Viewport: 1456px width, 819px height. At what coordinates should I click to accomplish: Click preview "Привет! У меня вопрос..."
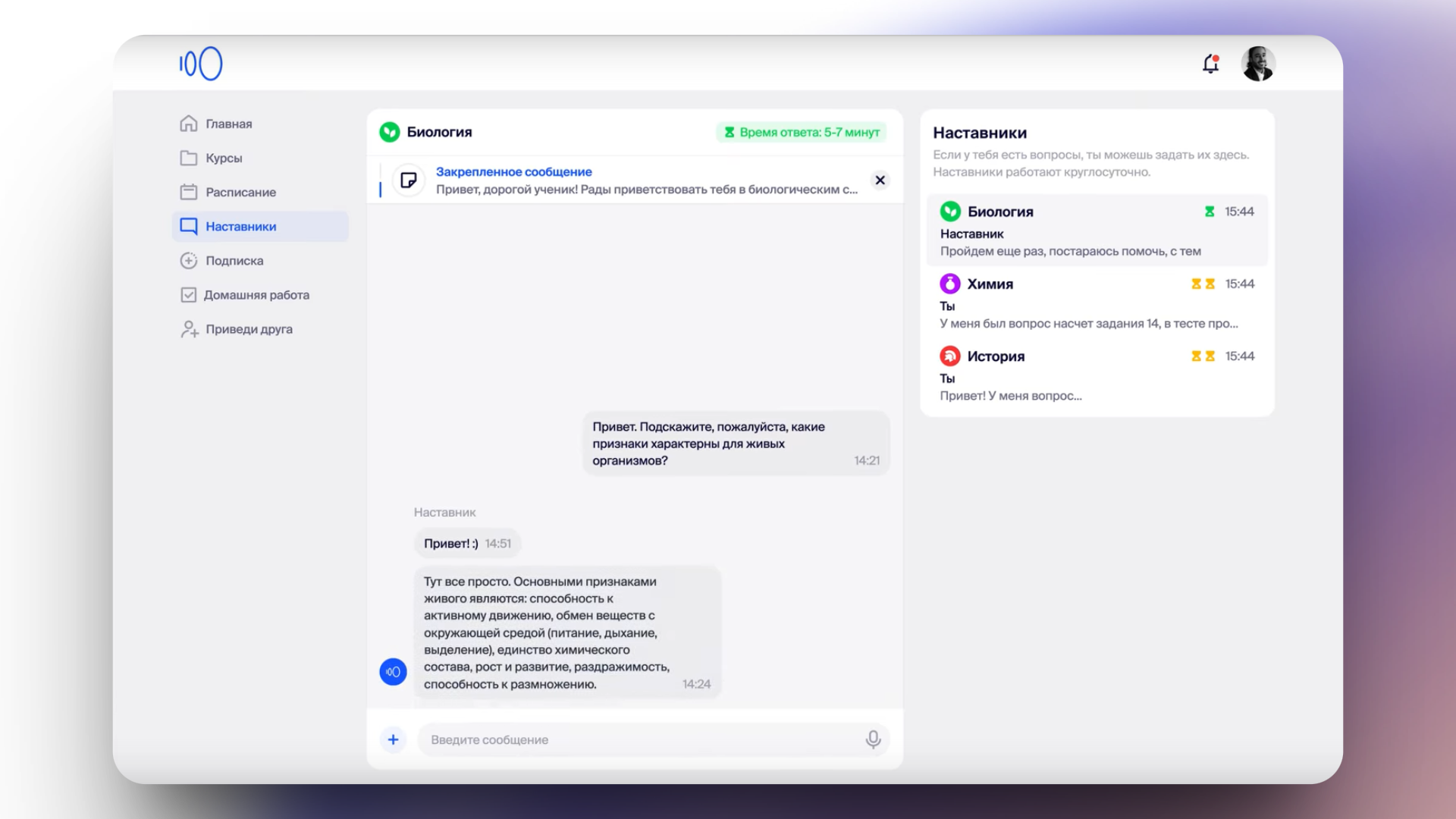1011,396
